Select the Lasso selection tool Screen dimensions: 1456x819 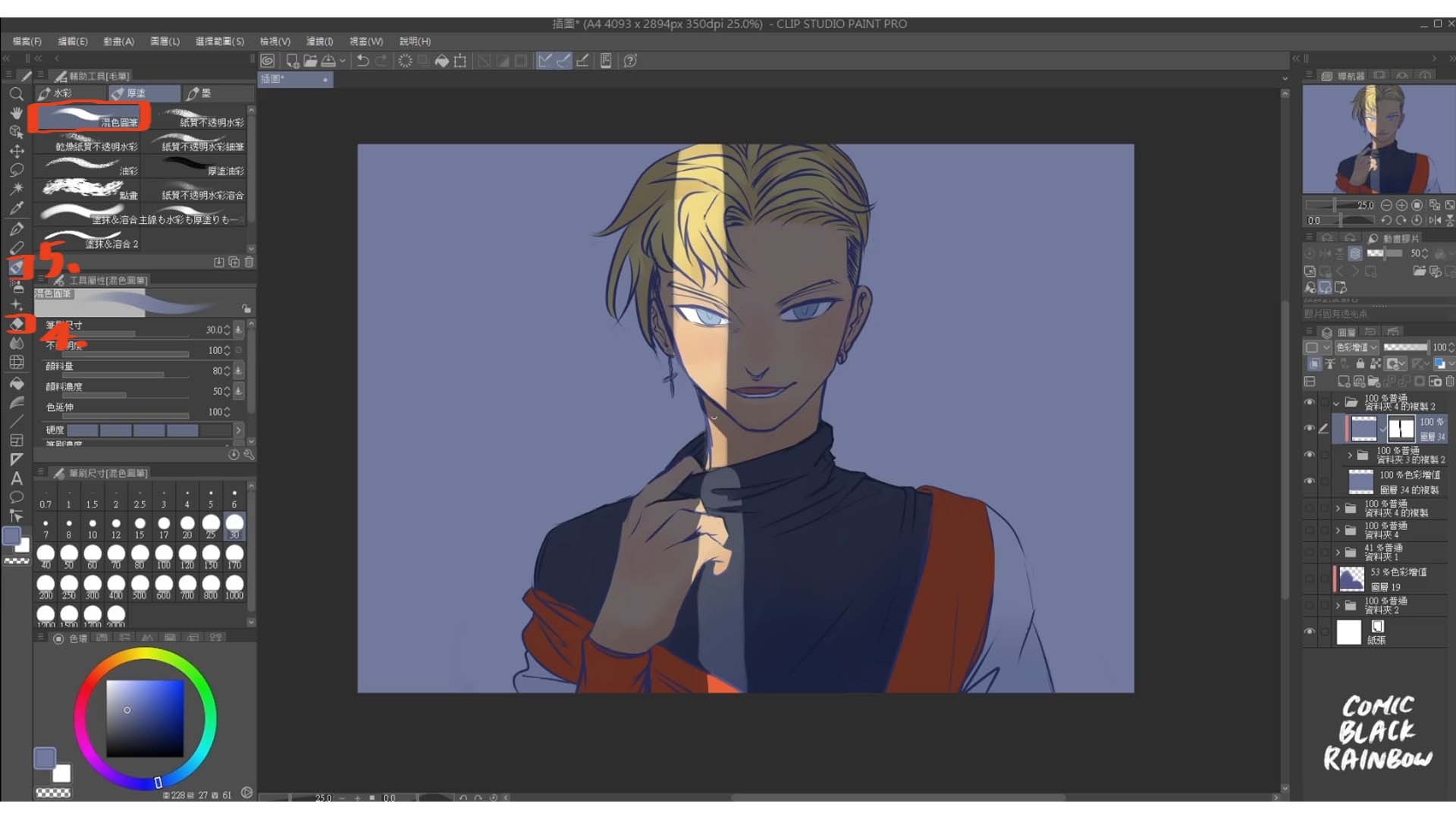tap(16, 170)
